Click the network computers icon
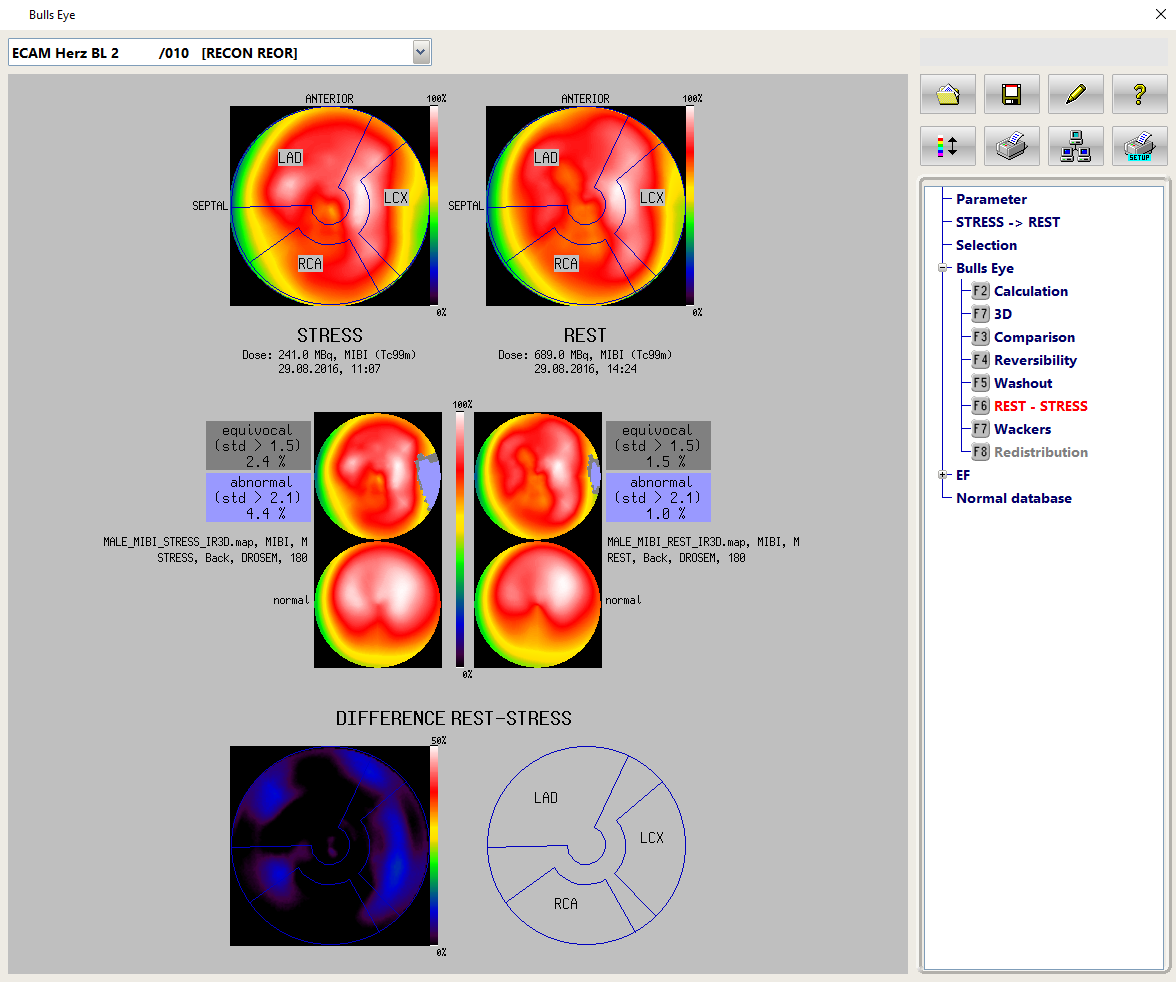 tap(1075, 146)
